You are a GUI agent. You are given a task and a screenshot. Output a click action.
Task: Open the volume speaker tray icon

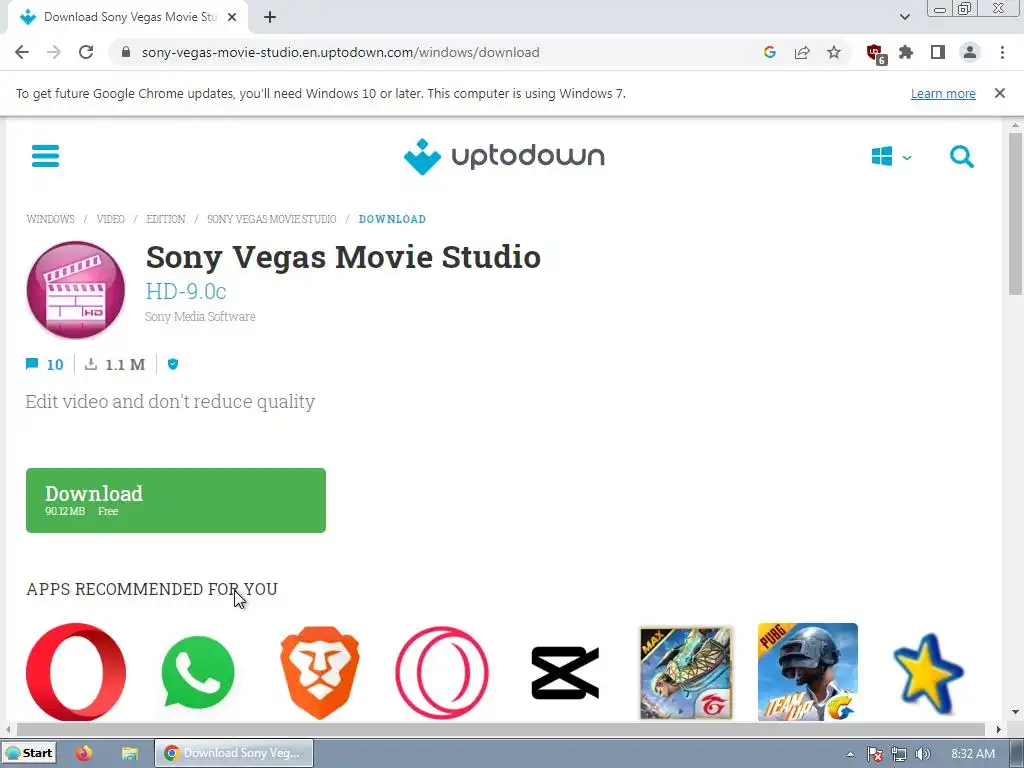click(x=922, y=754)
